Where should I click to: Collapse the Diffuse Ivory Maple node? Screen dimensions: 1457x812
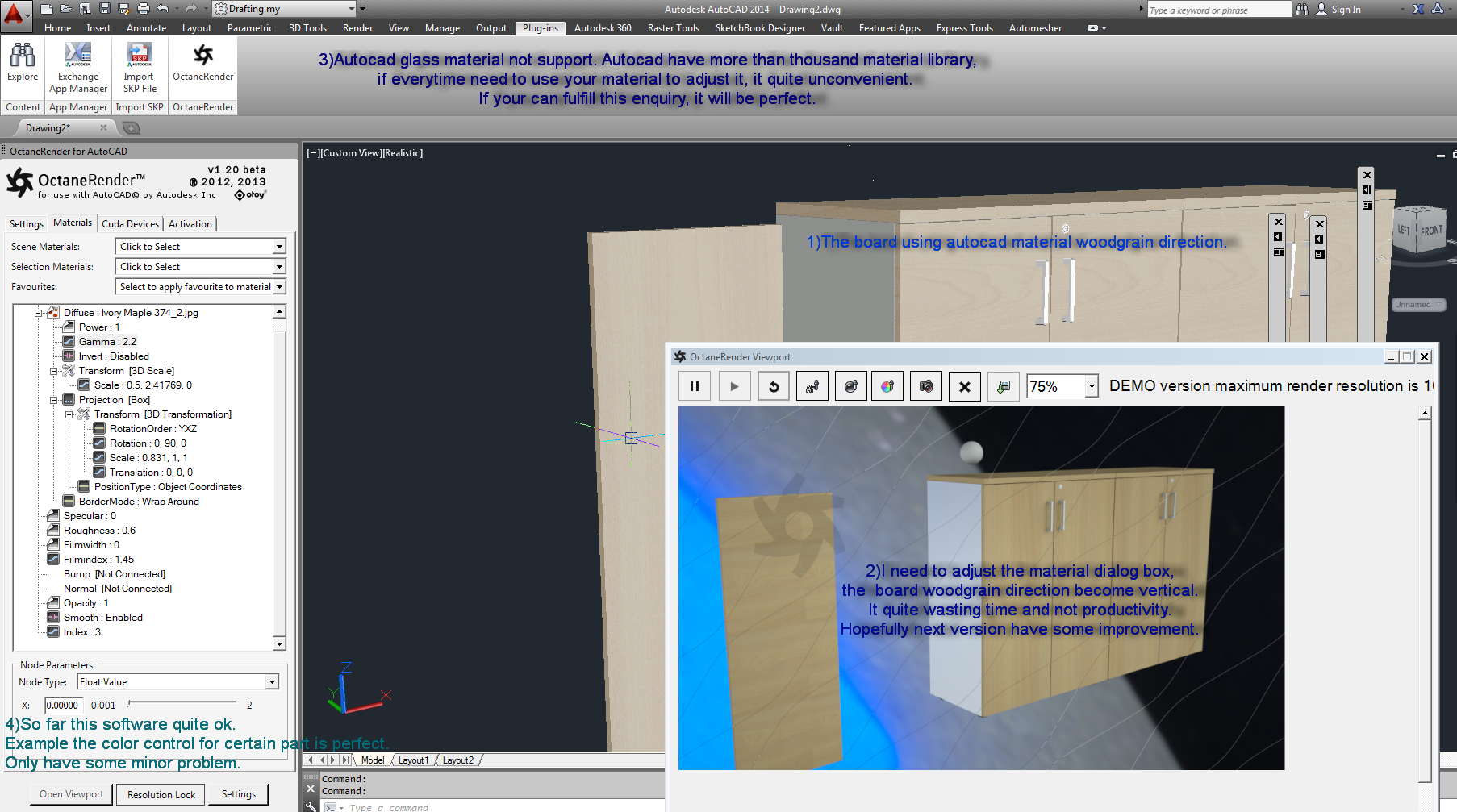(38, 313)
